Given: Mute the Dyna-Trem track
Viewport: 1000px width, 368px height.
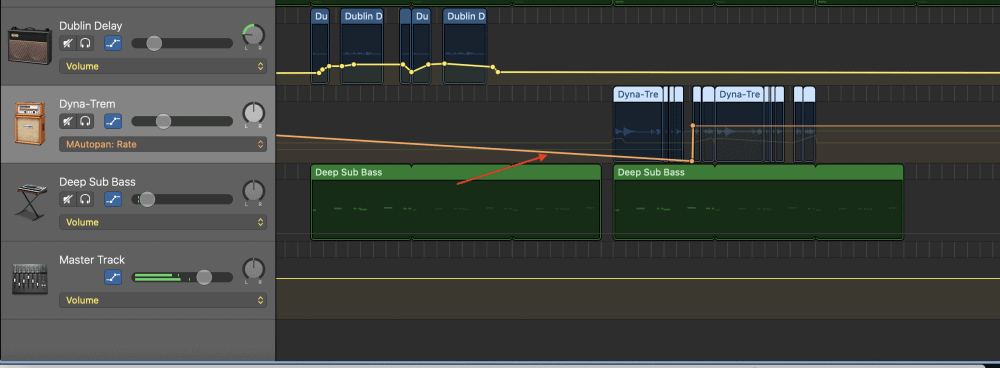Looking at the screenshot, I should click(x=67, y=121).
